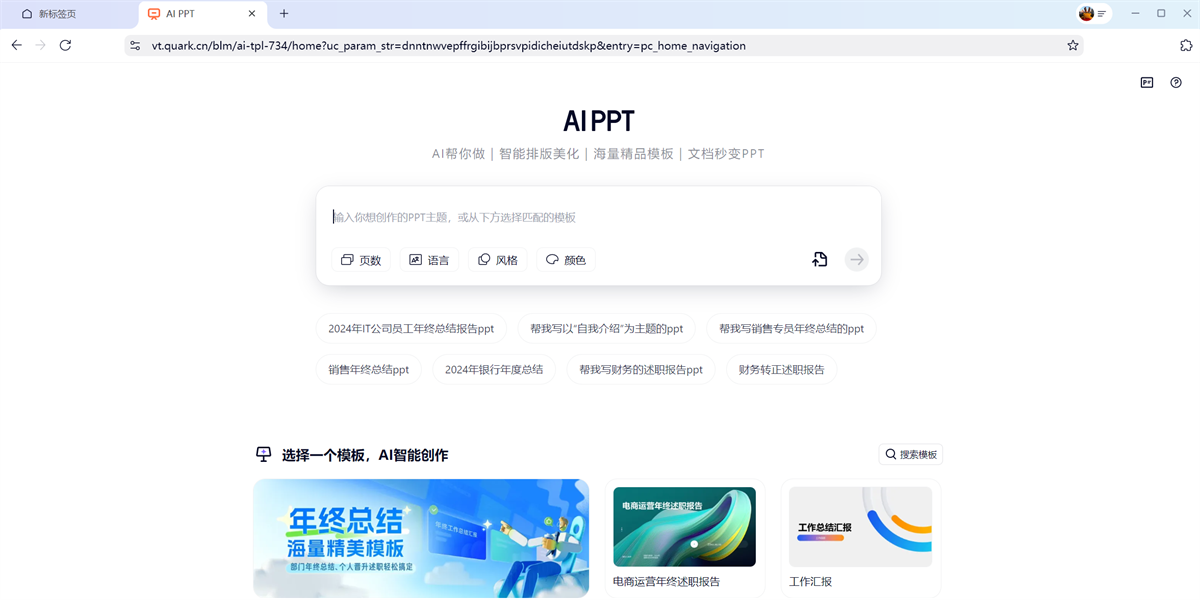The image size is (1200, 600).
Task: Click the PPT topic input field
Action: [x=598, y=217]
